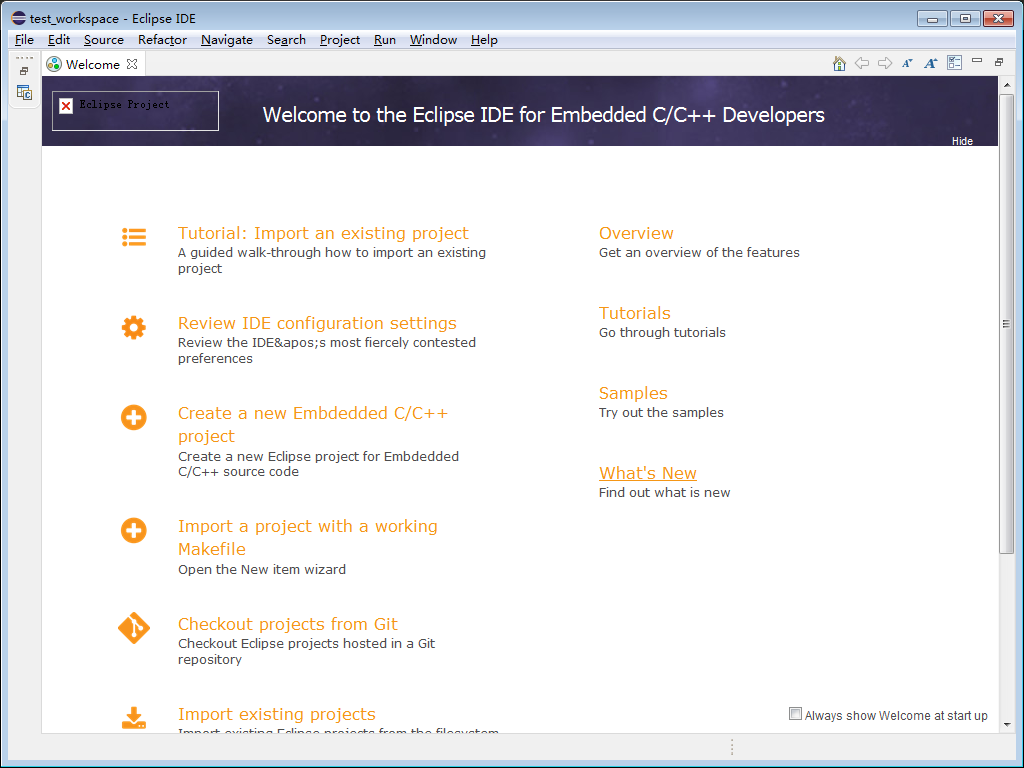1024x768 pixels.
Task: Click 'Go through tutorials' text
Action: [662, 332]
